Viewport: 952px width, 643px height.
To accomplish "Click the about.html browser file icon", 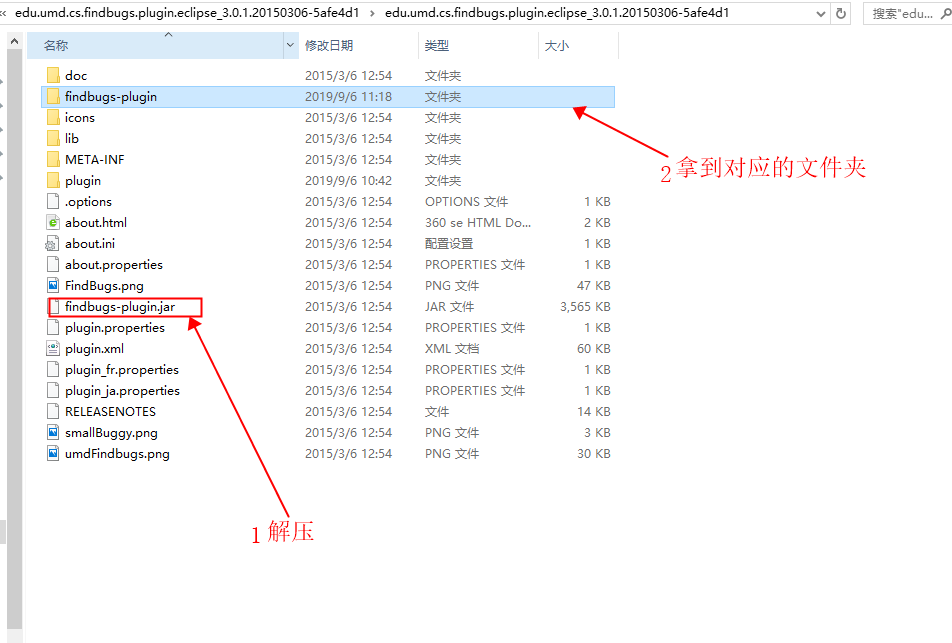I will coord(53,222).
